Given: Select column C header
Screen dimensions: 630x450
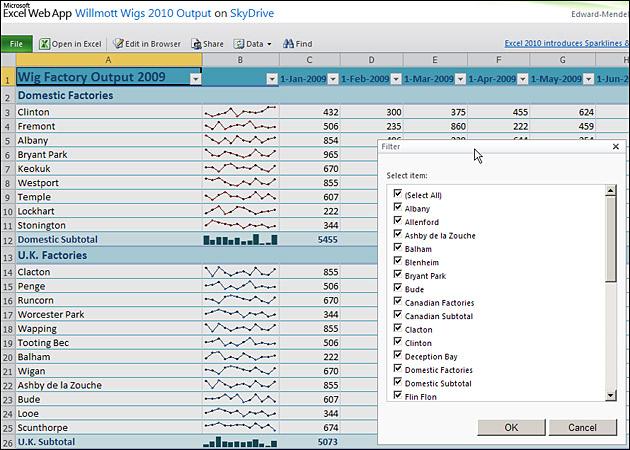Looking at the screenshot, I should pos(309,60).
